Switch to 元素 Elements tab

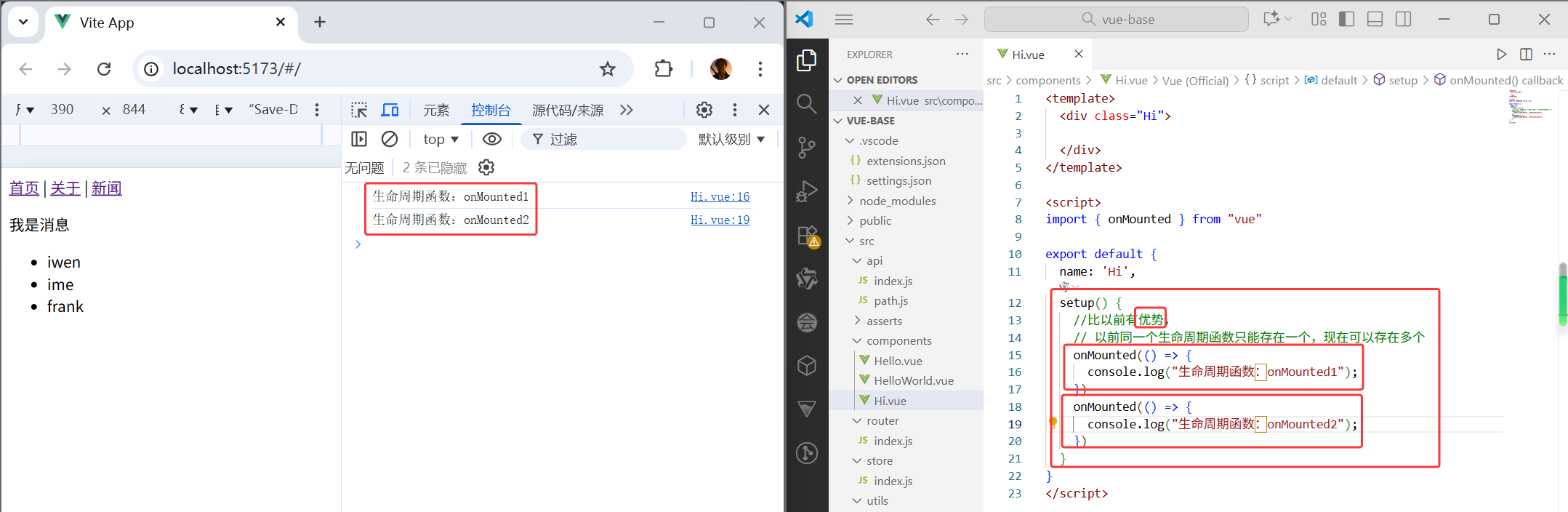[436, 110]
